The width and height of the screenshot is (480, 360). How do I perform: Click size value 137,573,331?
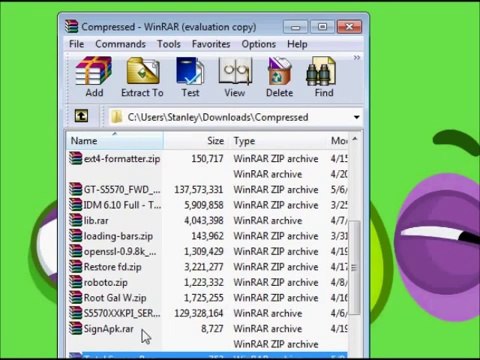[x=199, y=190]
